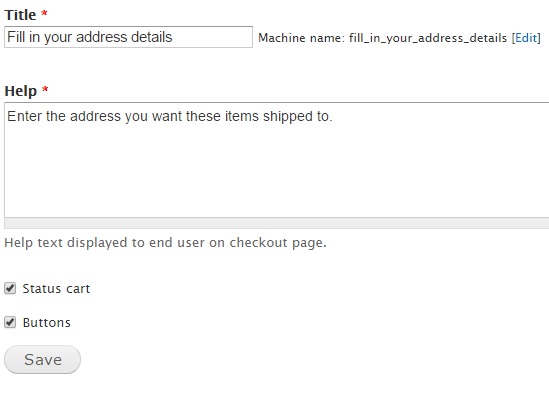Uncheck the Buttons checkbox

[x=10, y=322]
